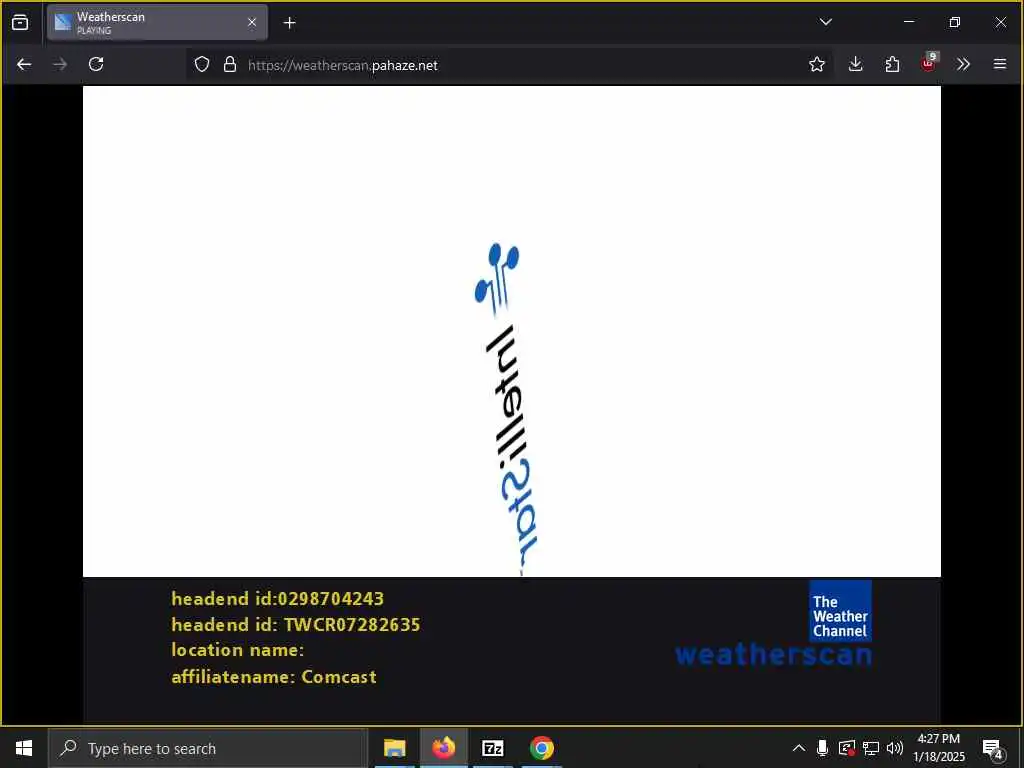
Task: Minimize the Firefox window
Action: click(x=909, y=22)
